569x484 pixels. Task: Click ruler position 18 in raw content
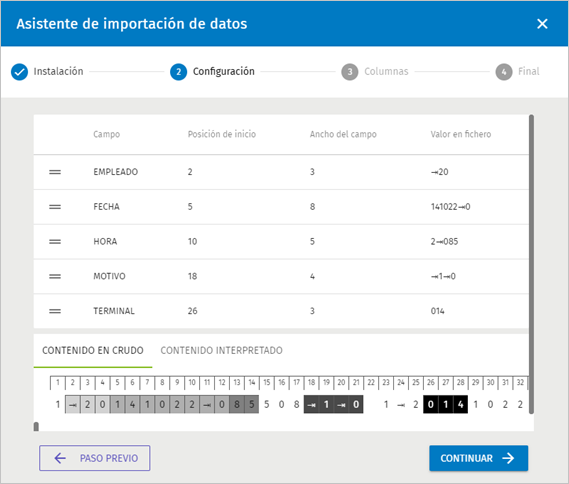tap(311, 383)
